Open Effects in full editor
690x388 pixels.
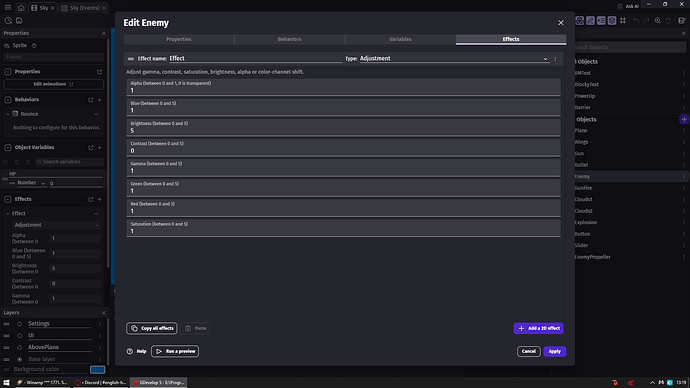click(91, 199)
